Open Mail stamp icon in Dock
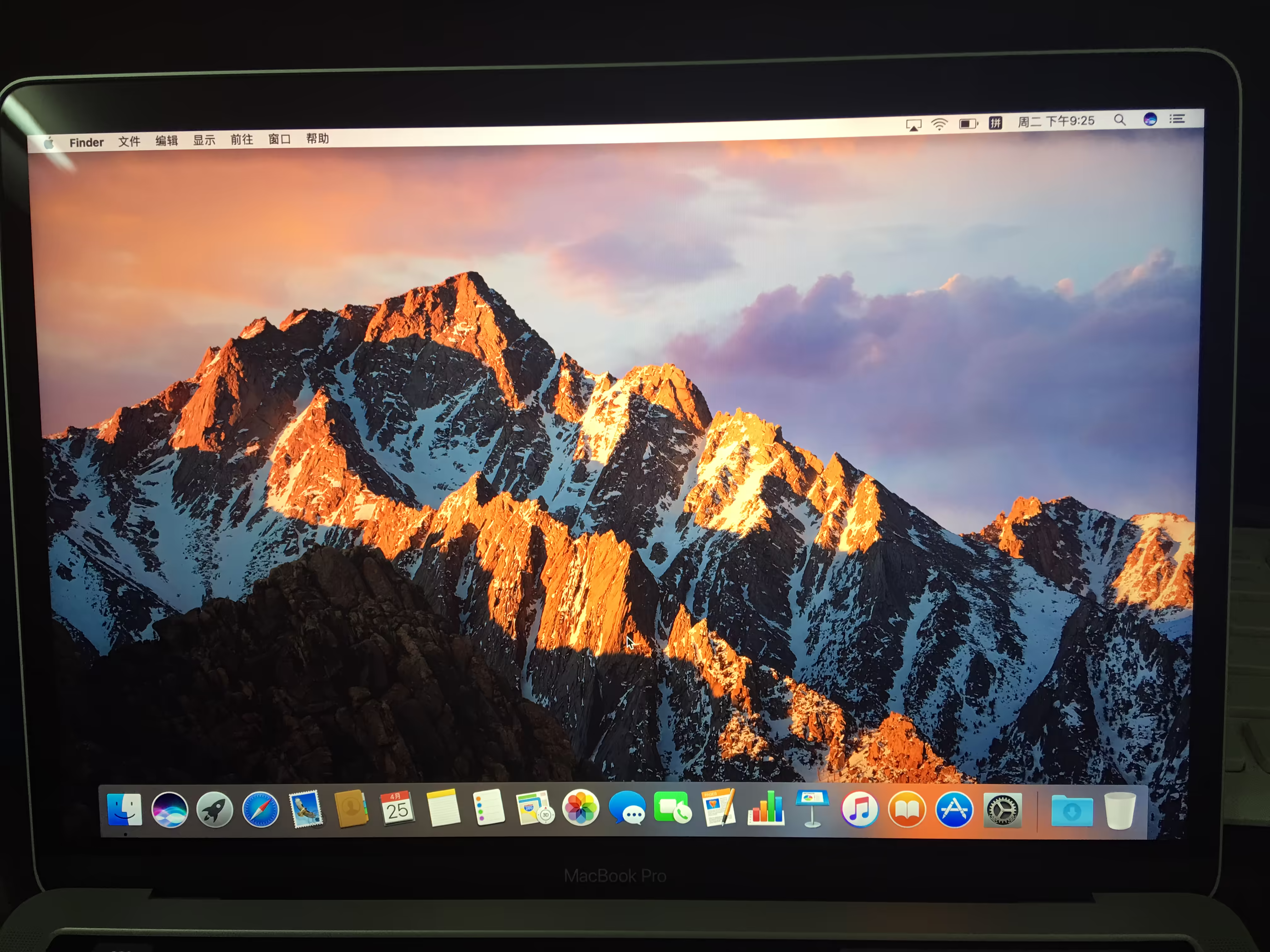The width and height of the screenshot is (1270, 952). (306, 809)
